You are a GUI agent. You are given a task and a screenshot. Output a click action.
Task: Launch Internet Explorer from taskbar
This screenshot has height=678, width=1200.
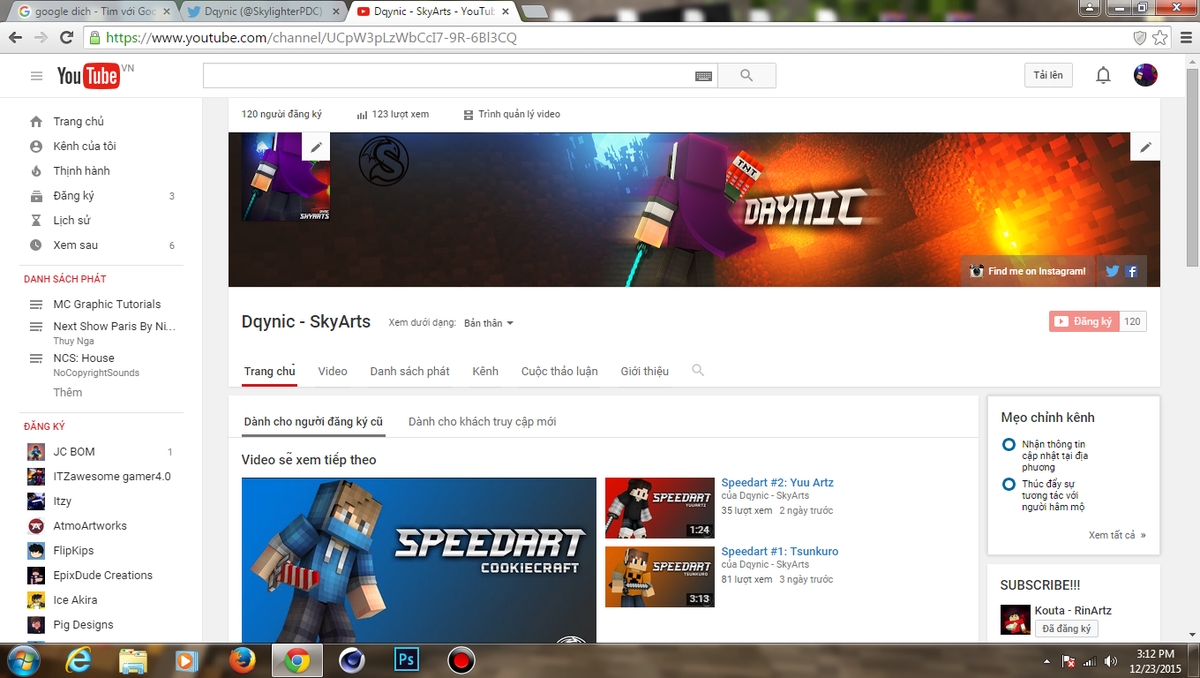[x=80, y=660]
